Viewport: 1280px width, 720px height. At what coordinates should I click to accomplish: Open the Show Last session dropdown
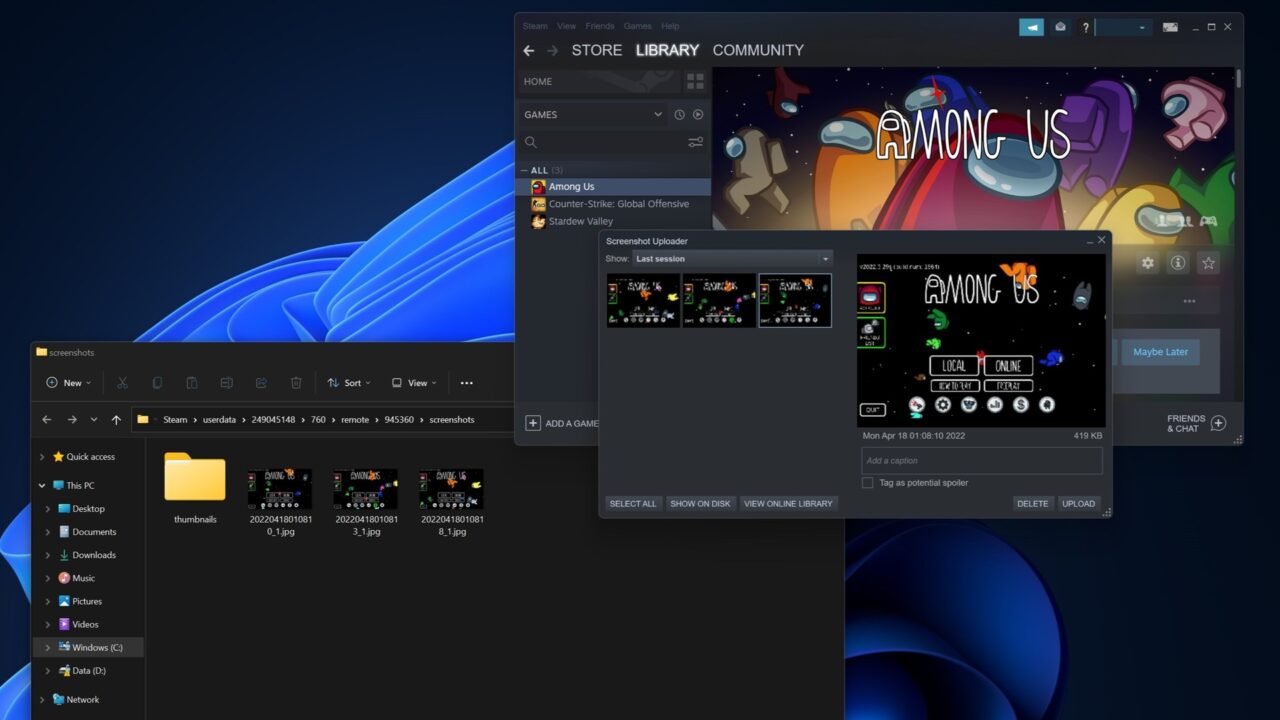click(x=732, y=258)
